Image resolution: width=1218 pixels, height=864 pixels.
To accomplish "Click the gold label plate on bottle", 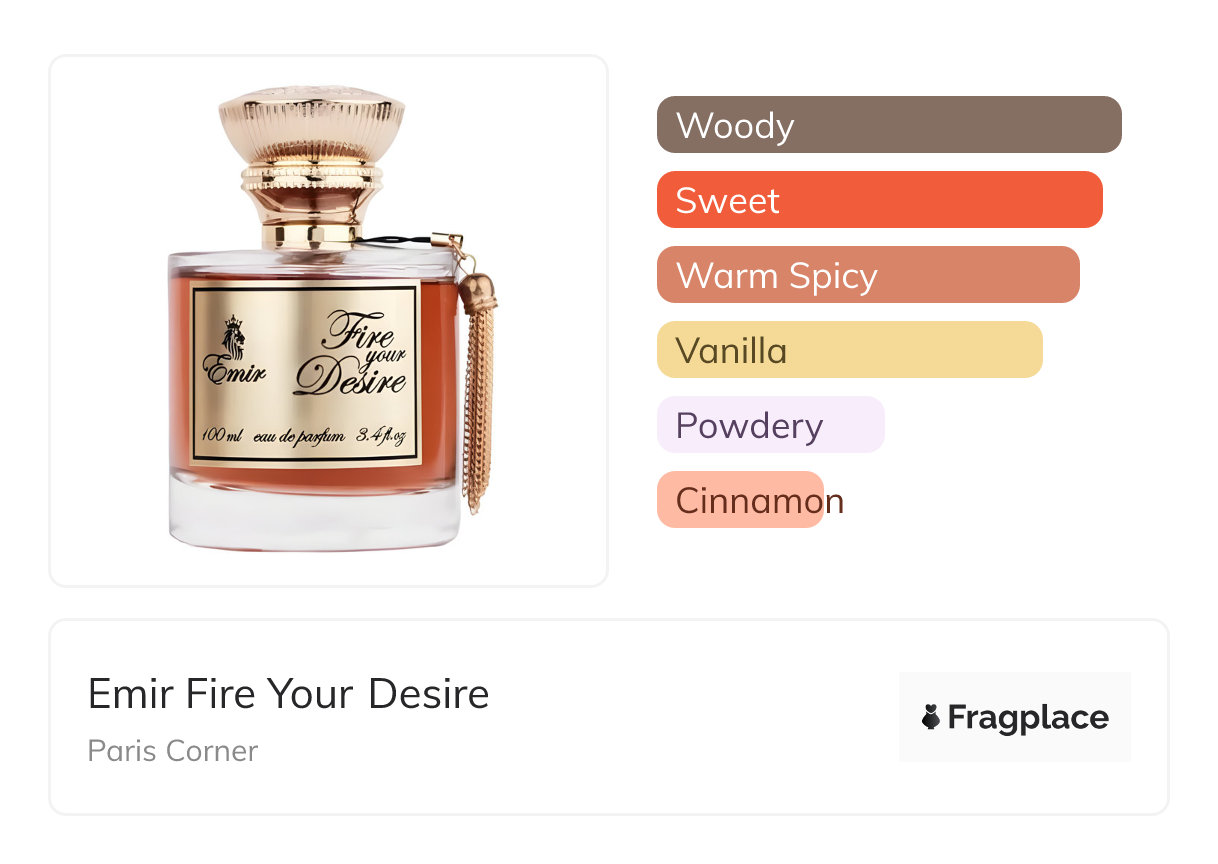I will pyautogui.click(x=306, y=376).
